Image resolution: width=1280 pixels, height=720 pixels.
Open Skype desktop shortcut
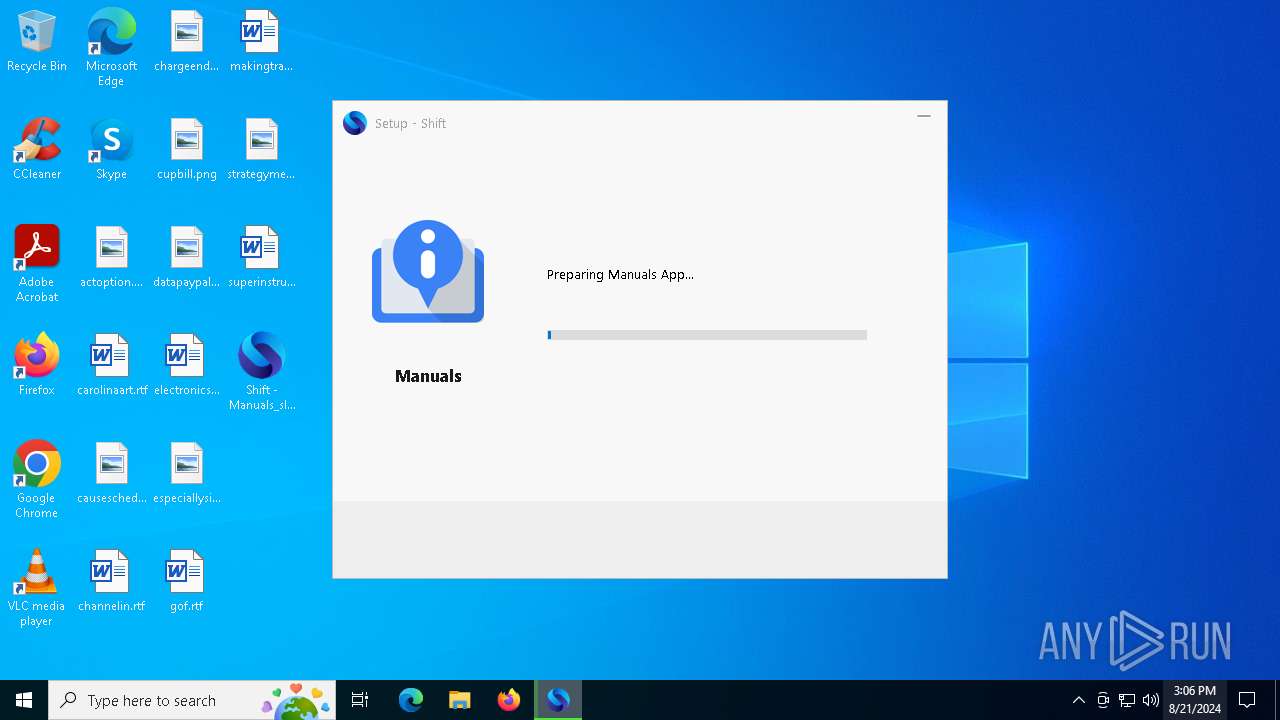(x=111, y=150)
